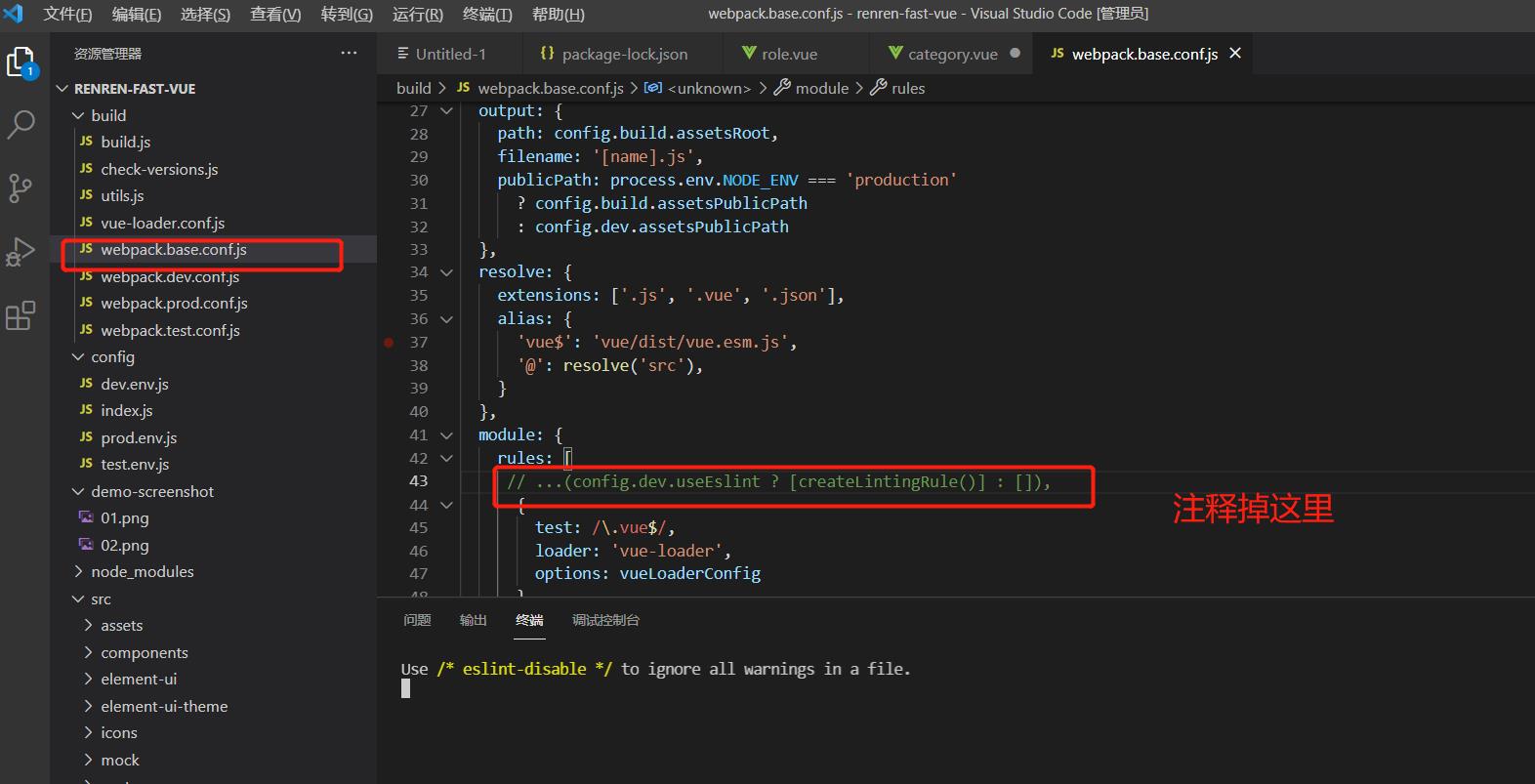The image size is (1535, 784).
Task: Open the Explorer view in the activity bar
Action: click(x=21, y=63)
